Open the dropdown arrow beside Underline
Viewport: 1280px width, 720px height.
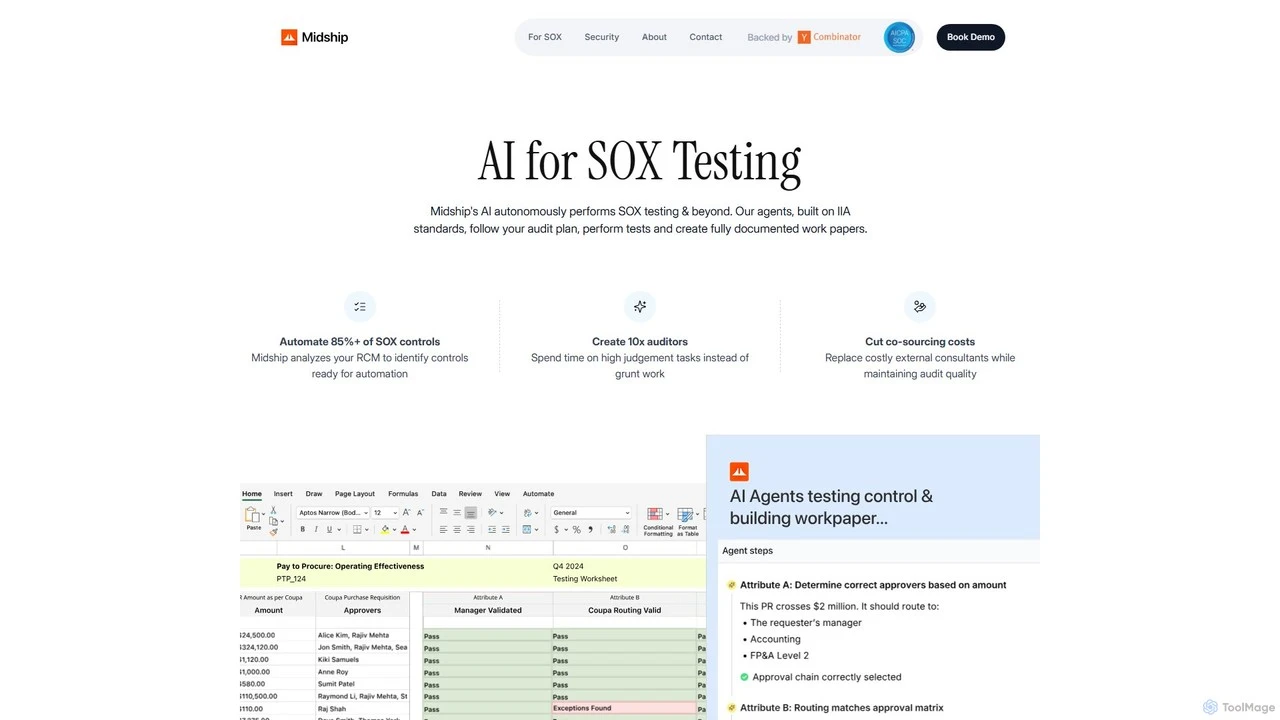(338, 530)
